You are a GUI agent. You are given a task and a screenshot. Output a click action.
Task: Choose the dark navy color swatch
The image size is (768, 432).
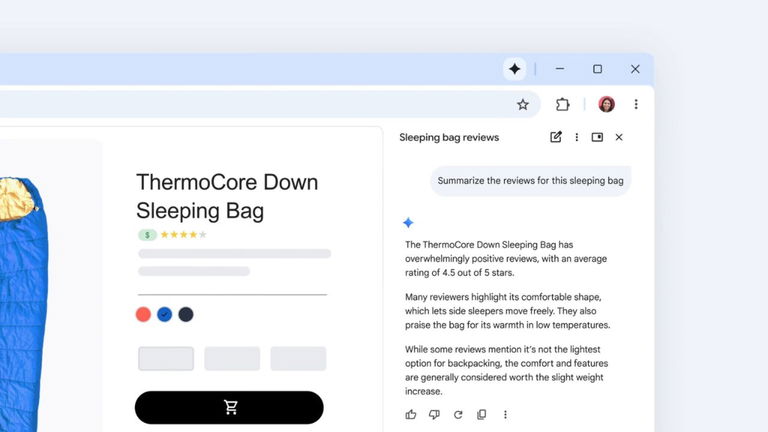(185, 314)
